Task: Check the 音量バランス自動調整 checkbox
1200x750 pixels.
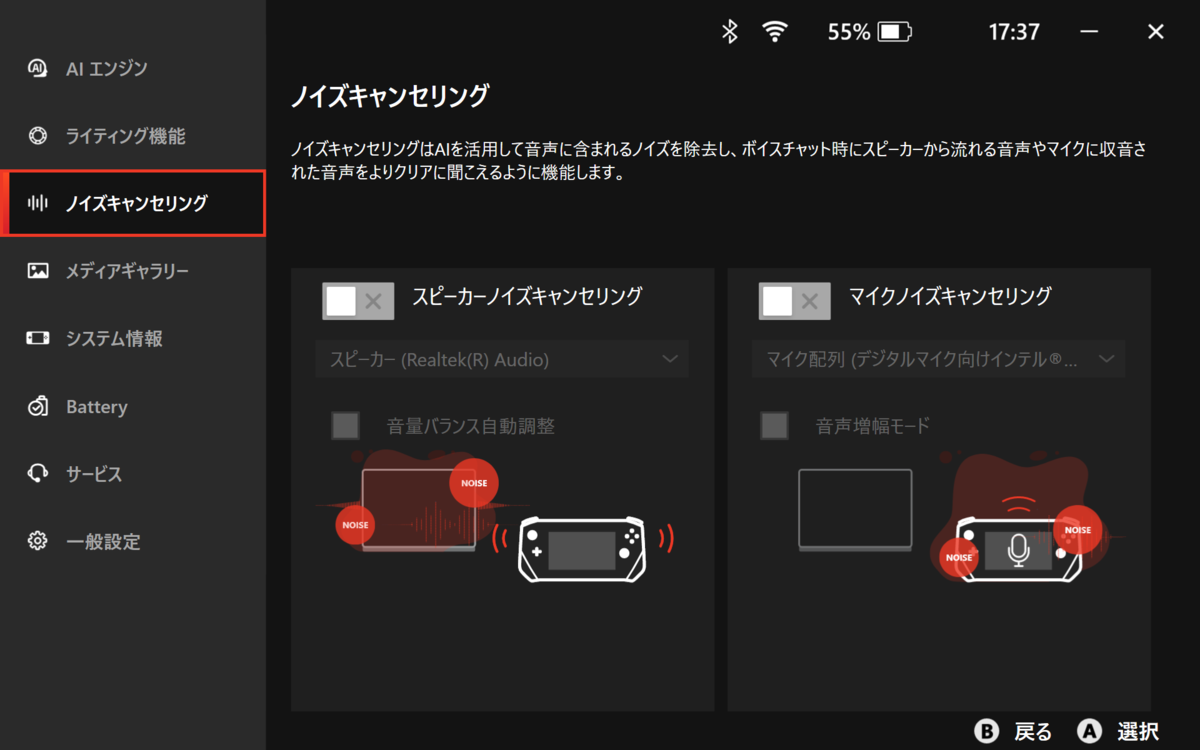Action: (346, 426)
